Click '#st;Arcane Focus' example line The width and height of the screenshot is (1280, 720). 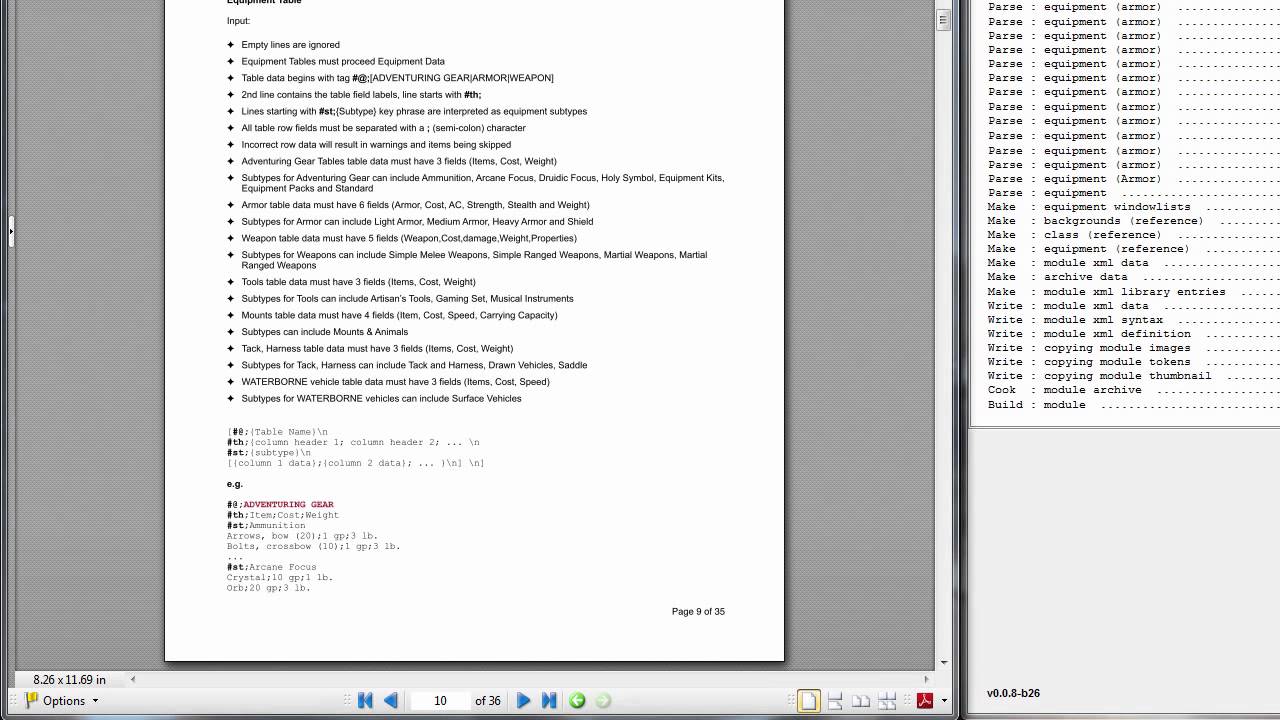pos(272,567)
